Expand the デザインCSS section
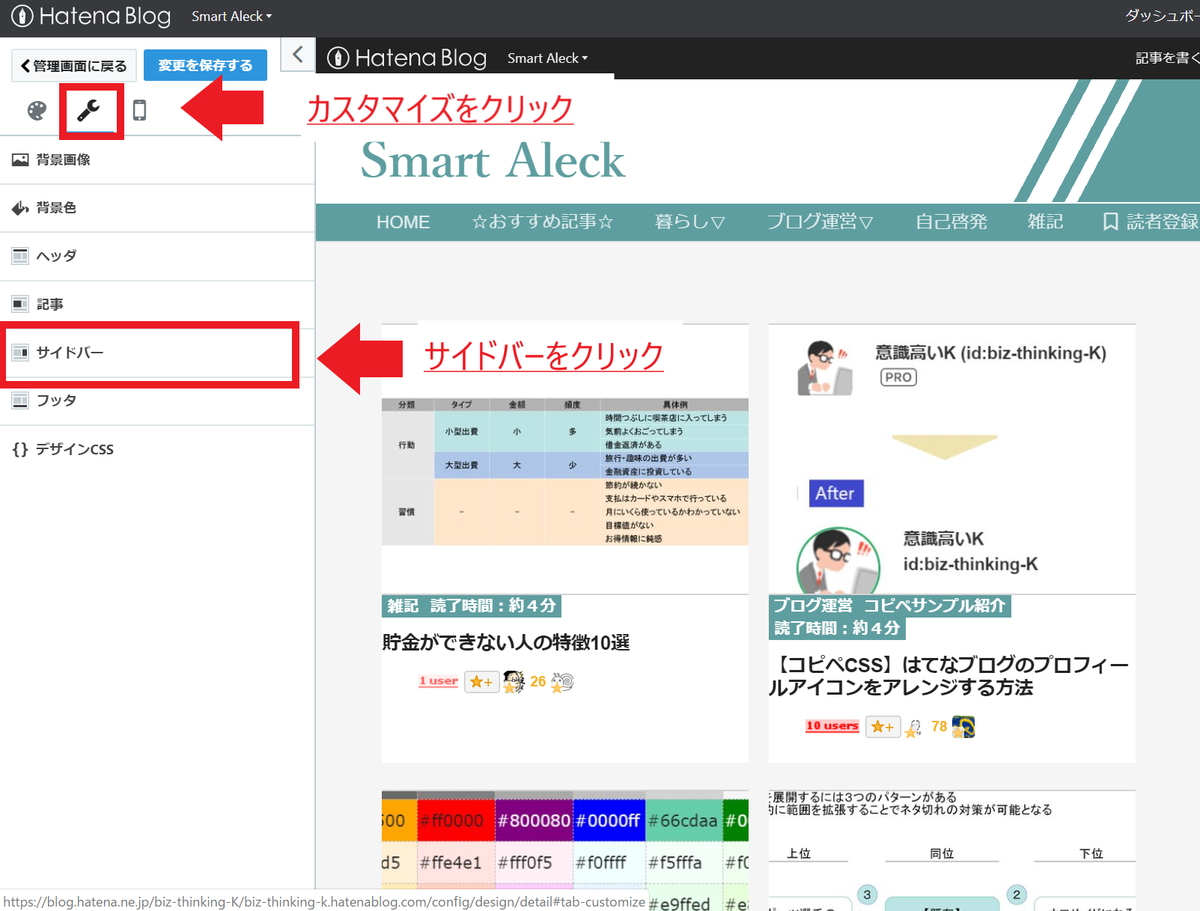 pos(157,449)
